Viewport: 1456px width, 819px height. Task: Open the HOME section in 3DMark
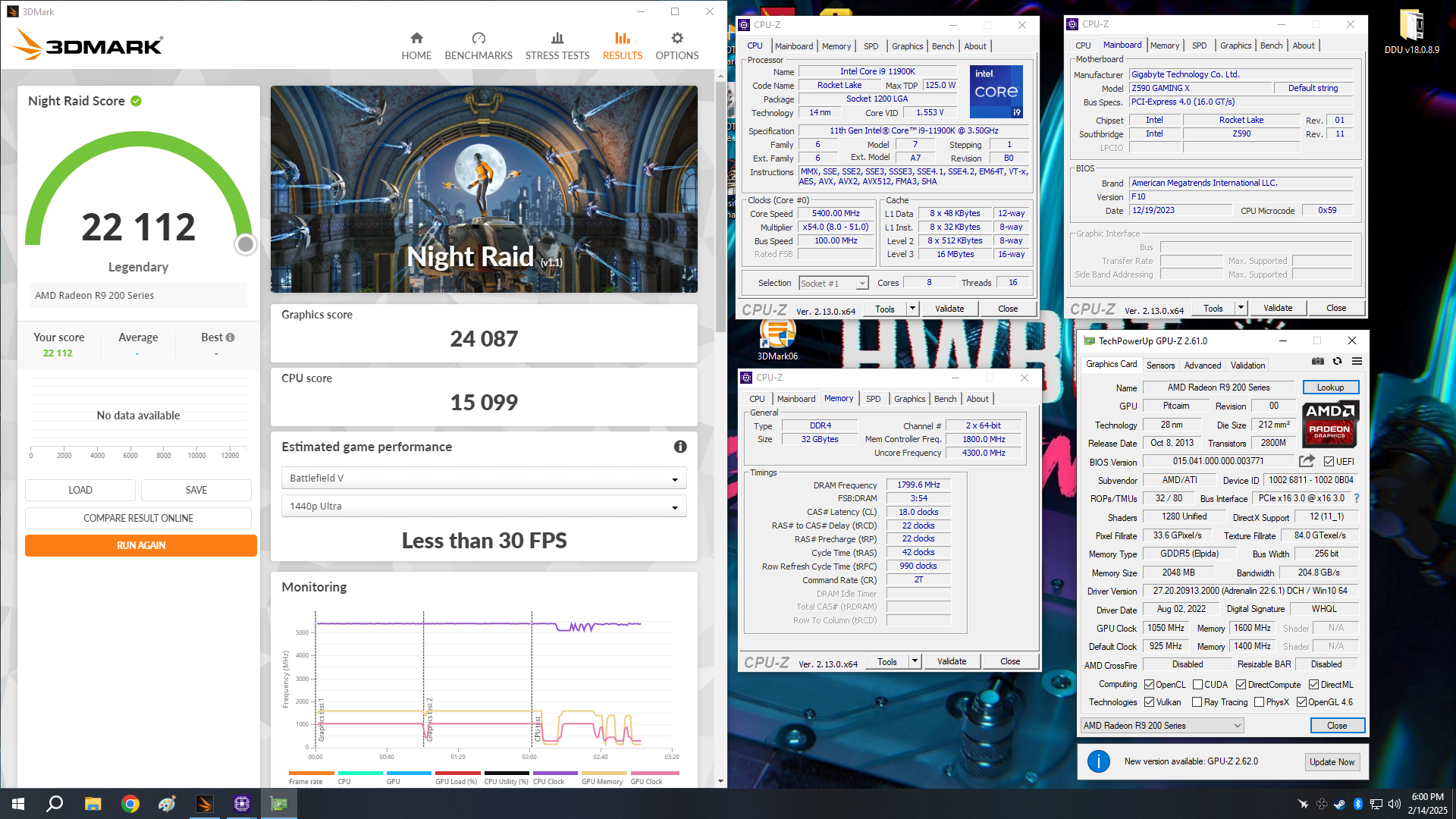[x=416, y=45]
